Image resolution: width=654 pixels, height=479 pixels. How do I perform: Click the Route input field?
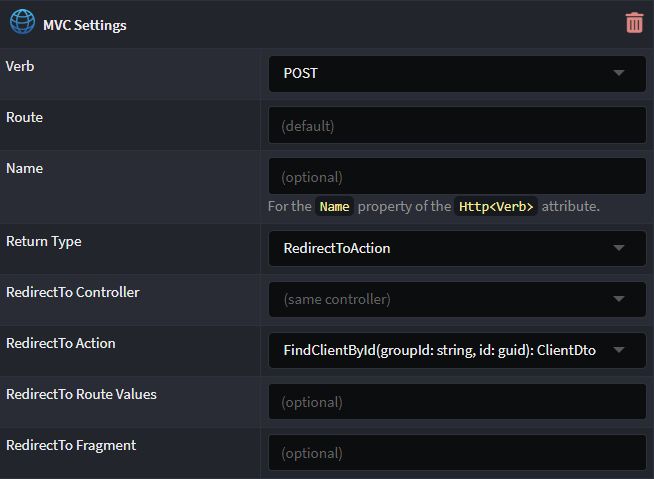[457, 125]
